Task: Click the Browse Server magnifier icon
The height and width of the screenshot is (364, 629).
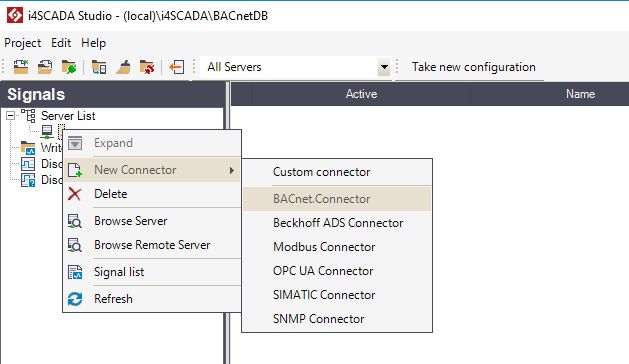Action: pos(75,221)
